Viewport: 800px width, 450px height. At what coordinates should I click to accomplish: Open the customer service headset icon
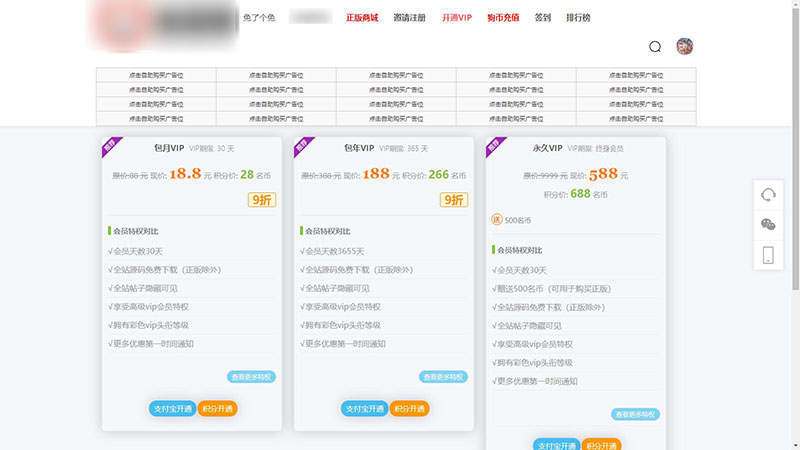click(768, 195)
